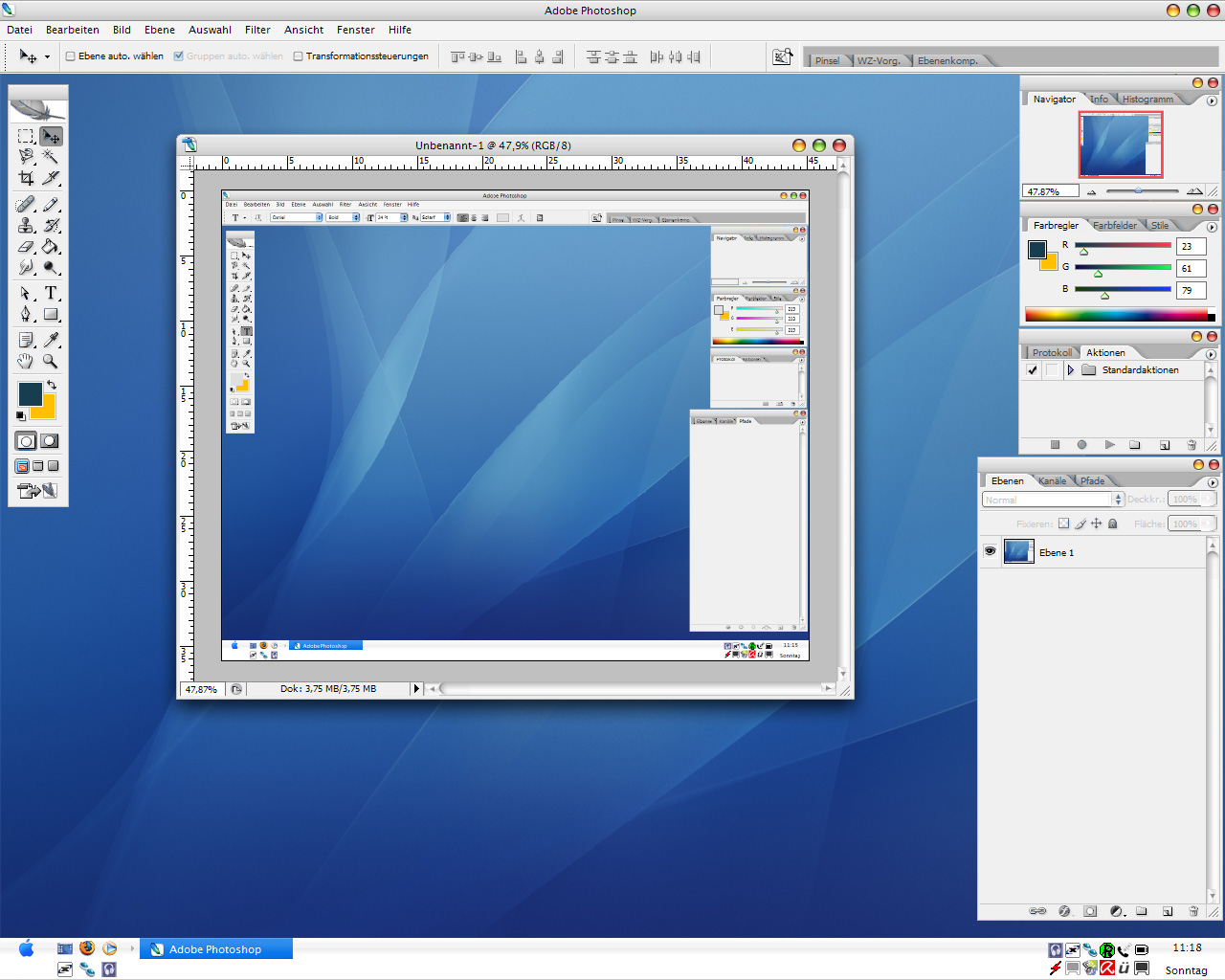Select the Type tool
Screen dimensions: 1225x980
click(x=51, y=293)
